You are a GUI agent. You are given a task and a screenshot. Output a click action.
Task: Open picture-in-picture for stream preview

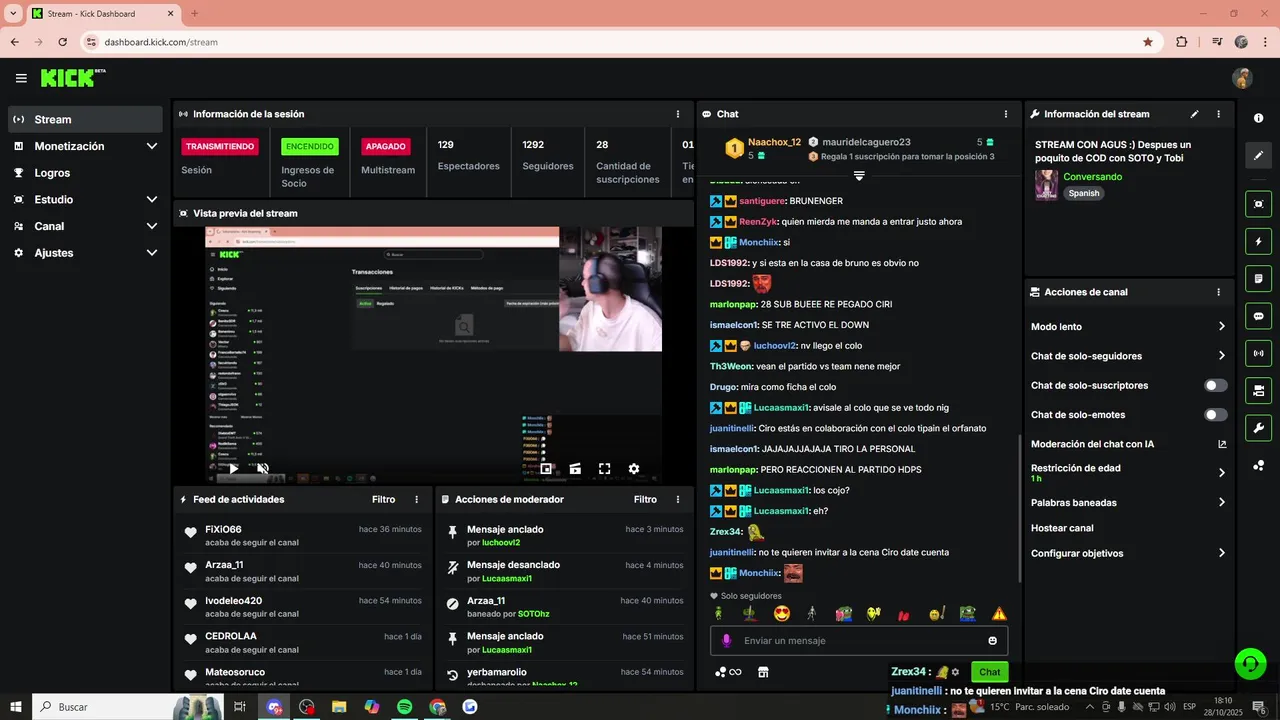pos(546,468)
